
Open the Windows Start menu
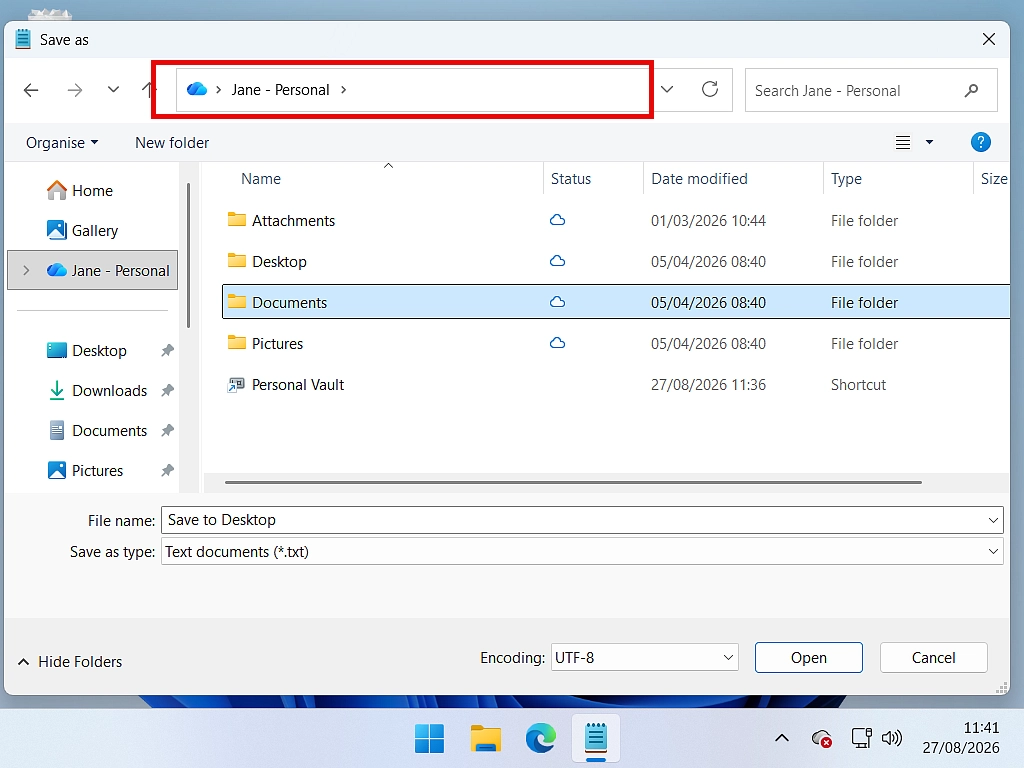point(429,739)
